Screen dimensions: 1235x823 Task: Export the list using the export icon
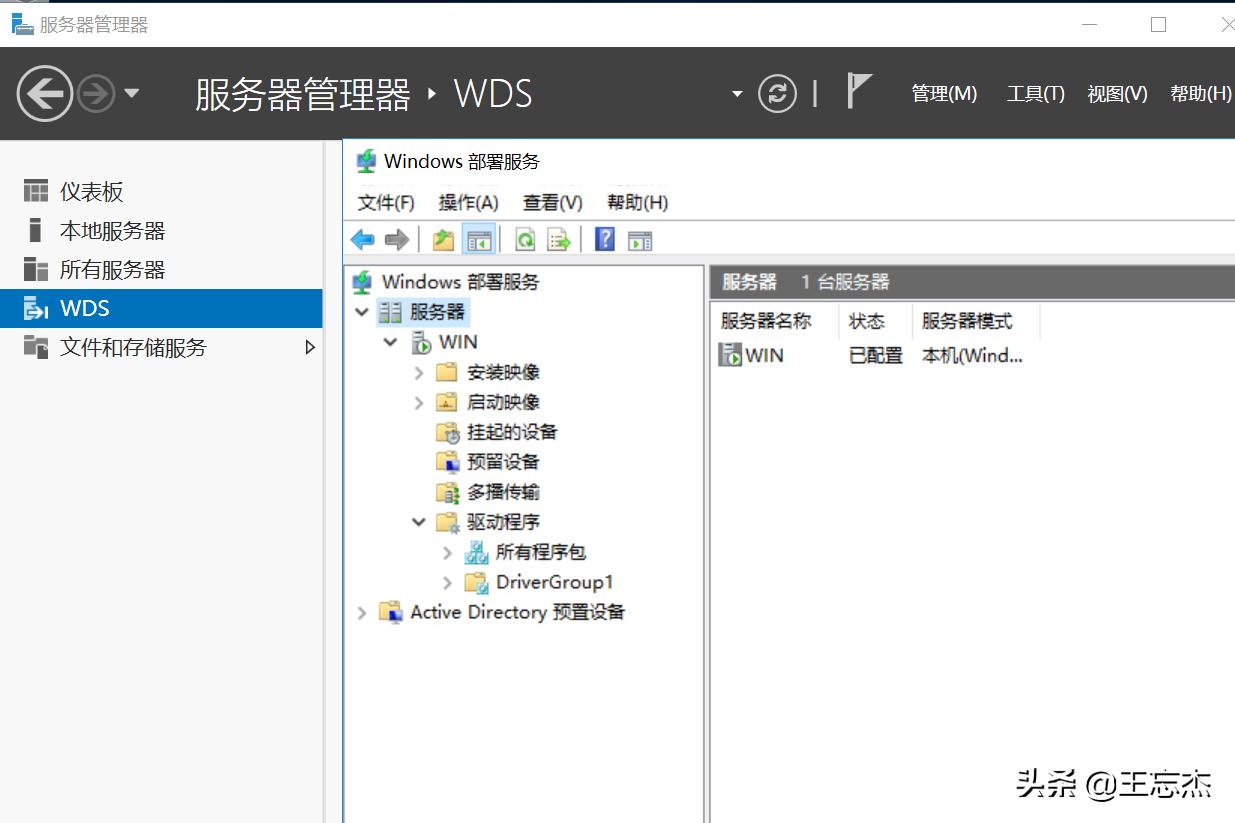pyautogui.click(x=558, y=239)
